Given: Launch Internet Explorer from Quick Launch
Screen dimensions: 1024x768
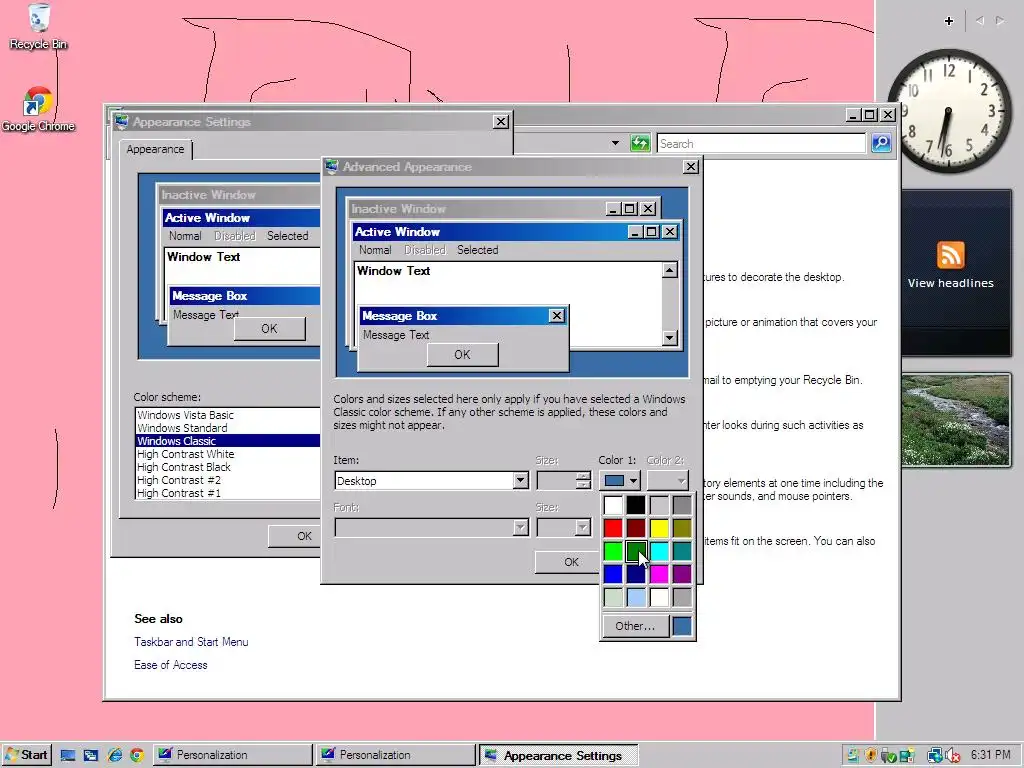Looking at the screenshot, I should pyautogui.click(x=114, y=755).
